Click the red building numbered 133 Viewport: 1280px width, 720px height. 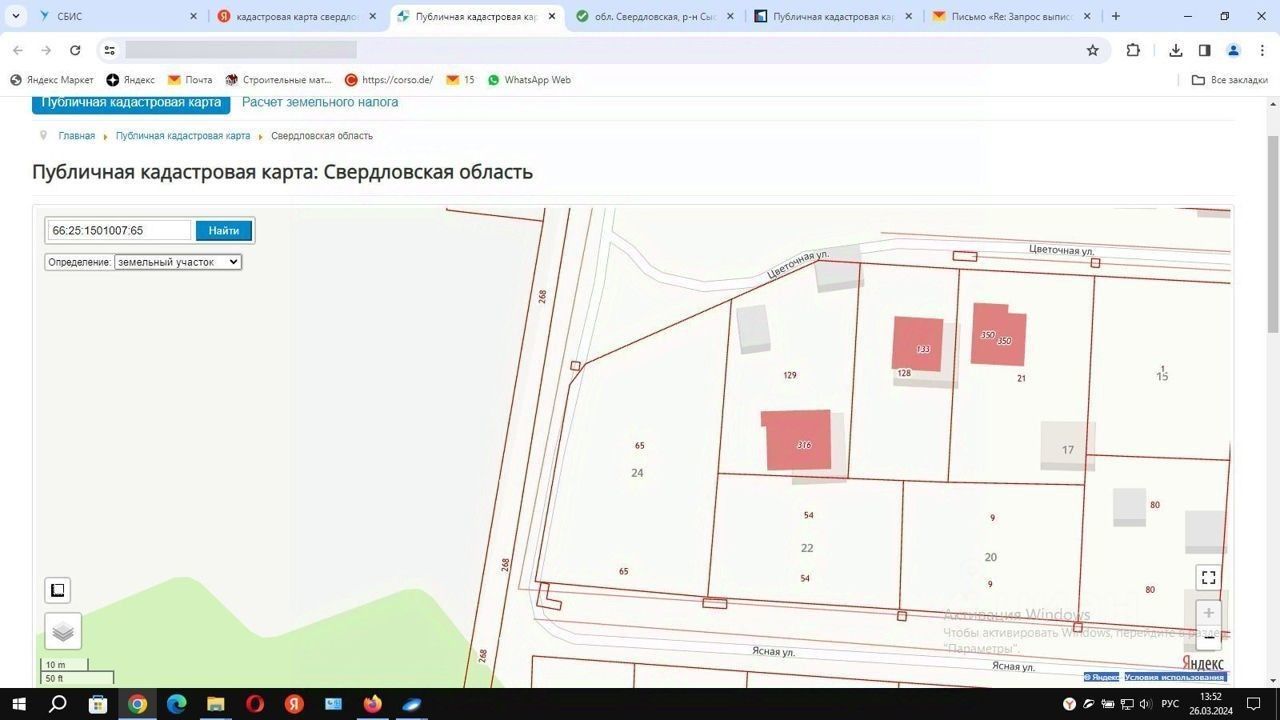[918, 344]
